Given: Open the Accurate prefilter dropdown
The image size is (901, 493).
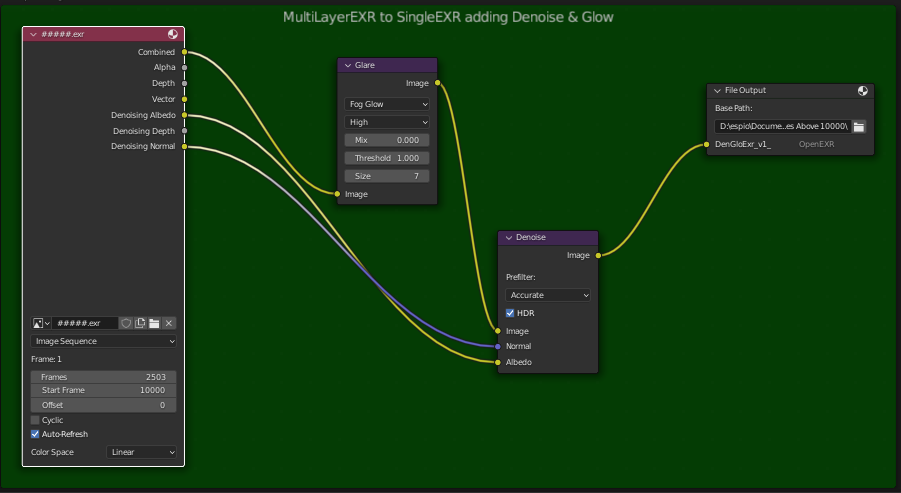Looking at the screenshot, I should point(548,295).
